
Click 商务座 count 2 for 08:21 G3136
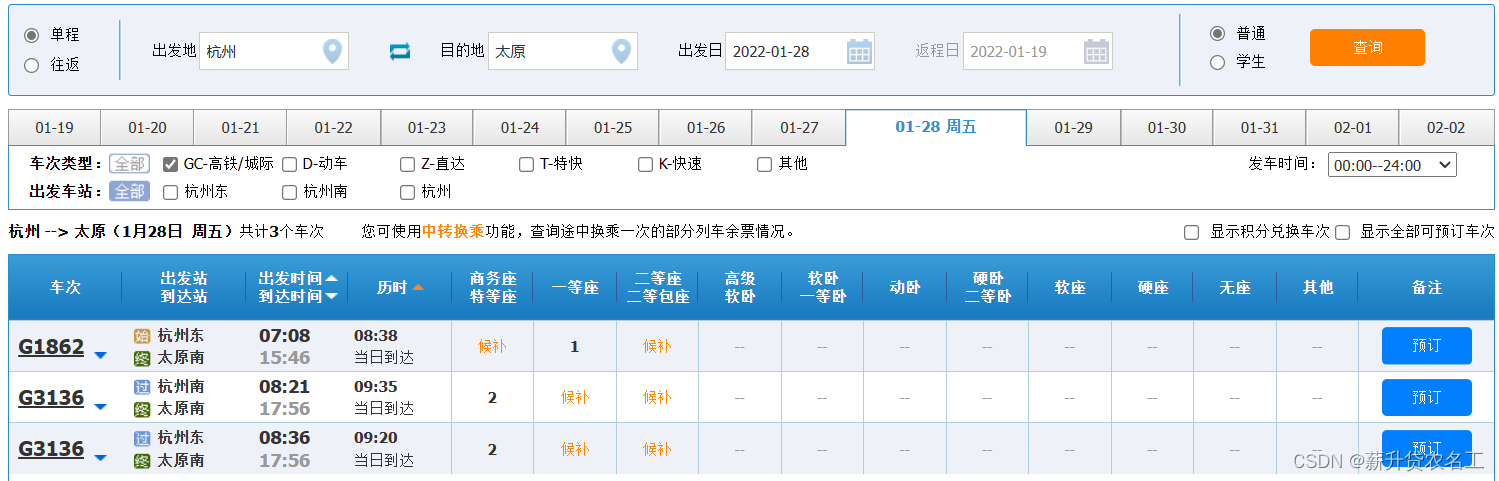click(492, 398)
